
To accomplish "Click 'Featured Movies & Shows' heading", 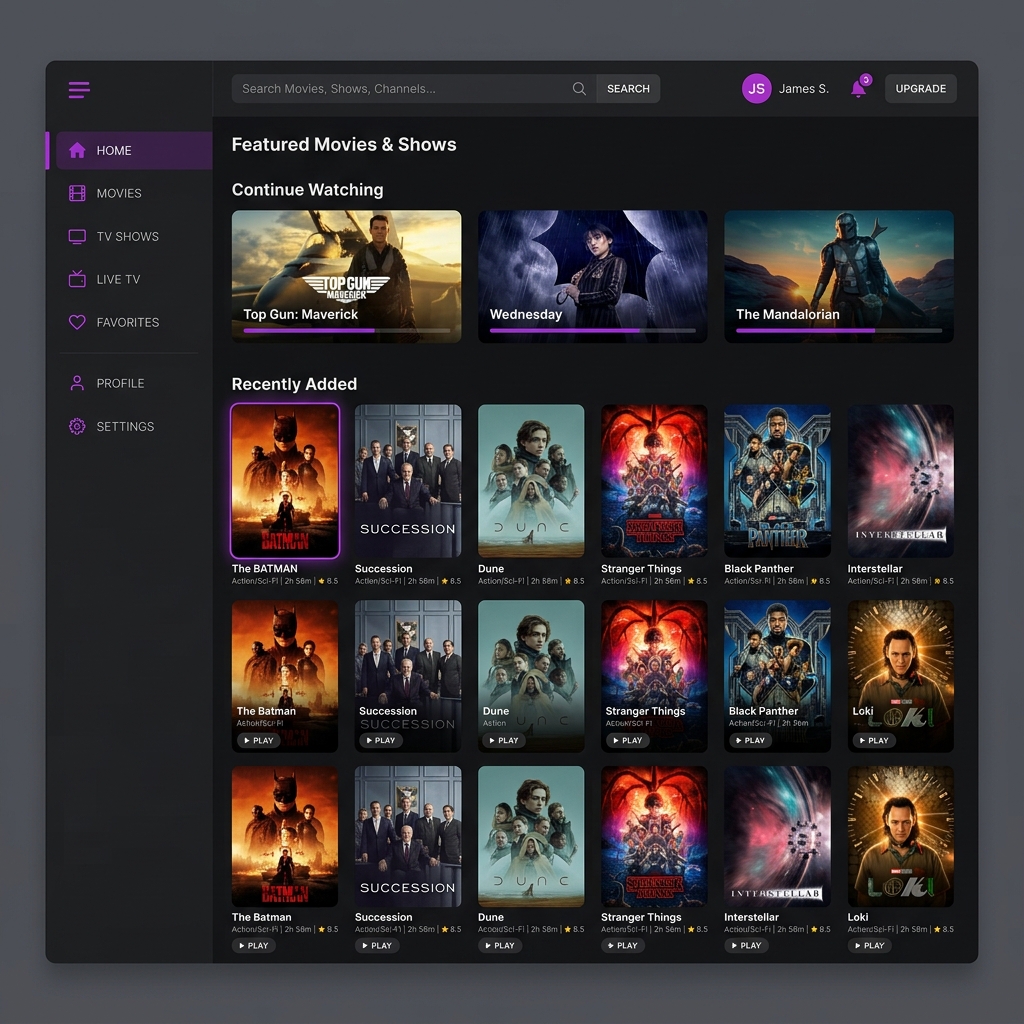I will pos(344,144).
